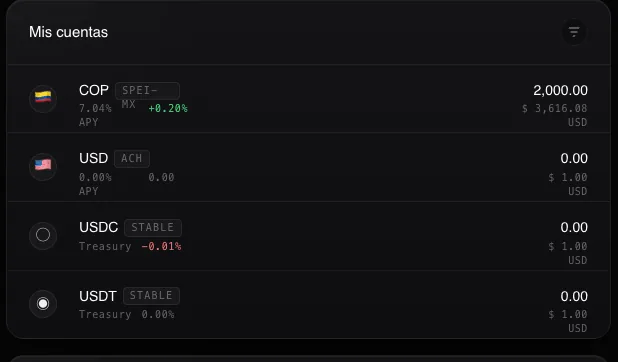The width and height of the screenshot is (618, 362).
Task: Click the STABLE badge on USDC
Action: pyautogui.click(x=153, y=228)
